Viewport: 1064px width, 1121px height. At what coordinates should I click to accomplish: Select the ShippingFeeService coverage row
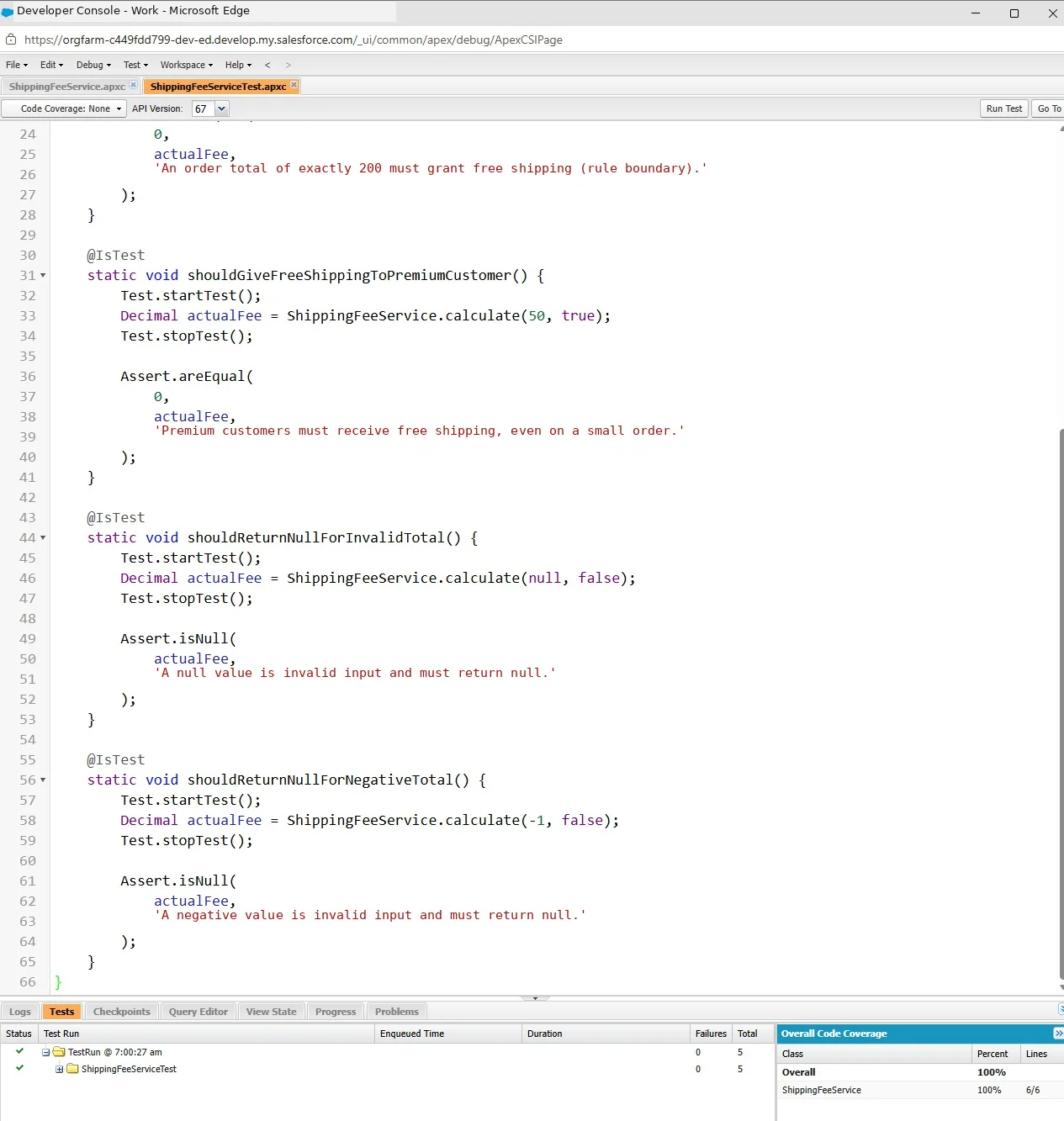coord(920,1090)
